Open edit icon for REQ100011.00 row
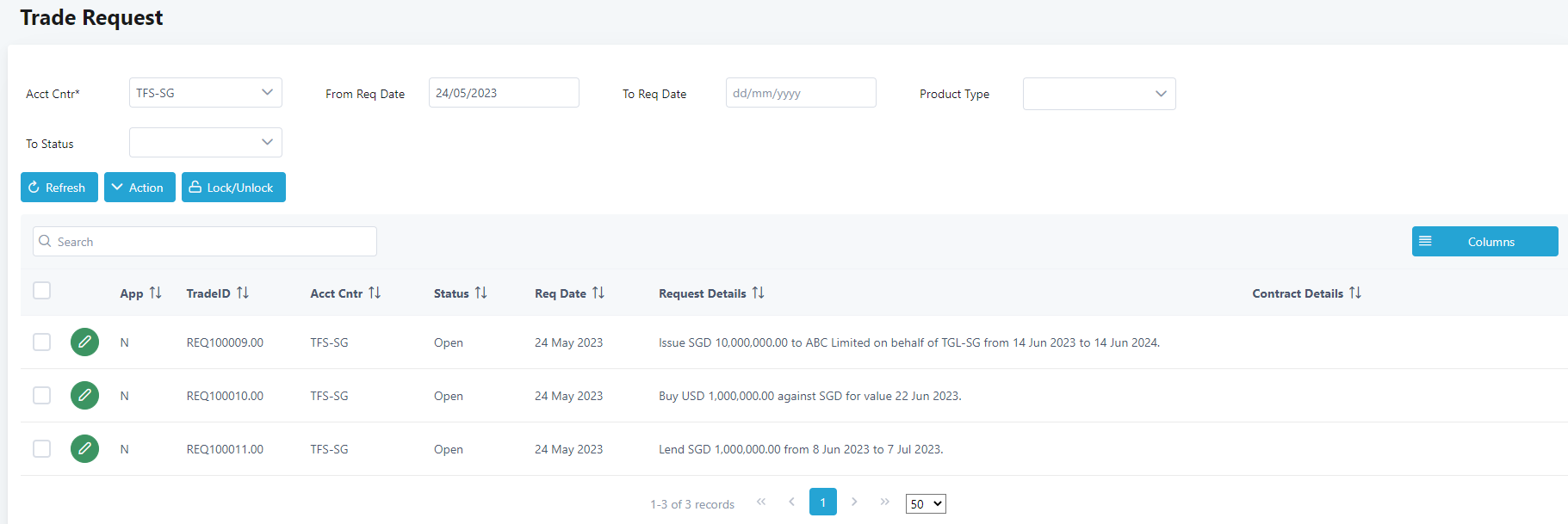1568x524 pixels. (x=84, y=449)
